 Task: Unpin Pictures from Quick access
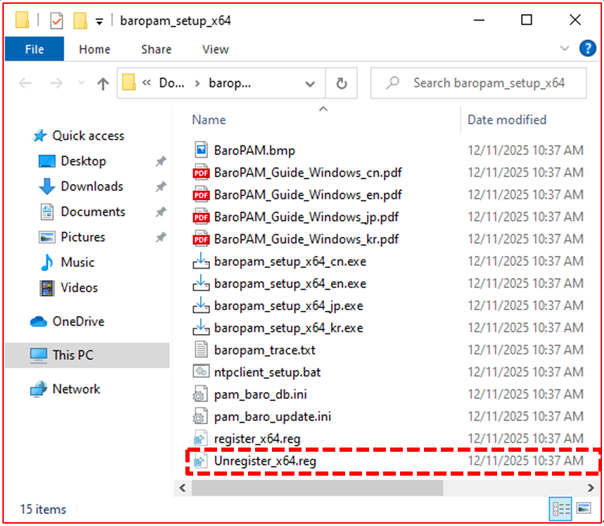coord(161,237)
